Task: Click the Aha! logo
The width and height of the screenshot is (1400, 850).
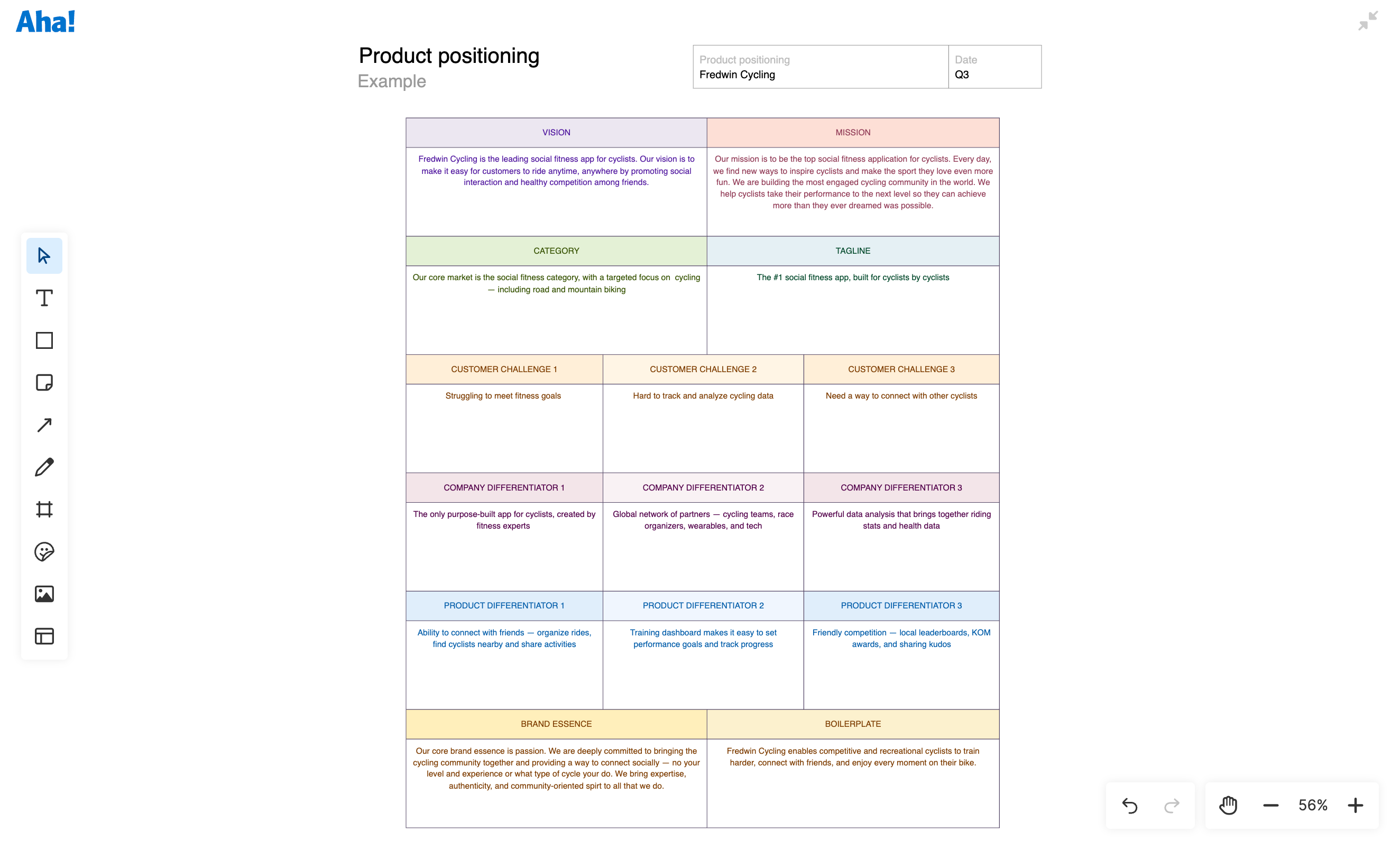Action: pos(45,21)
